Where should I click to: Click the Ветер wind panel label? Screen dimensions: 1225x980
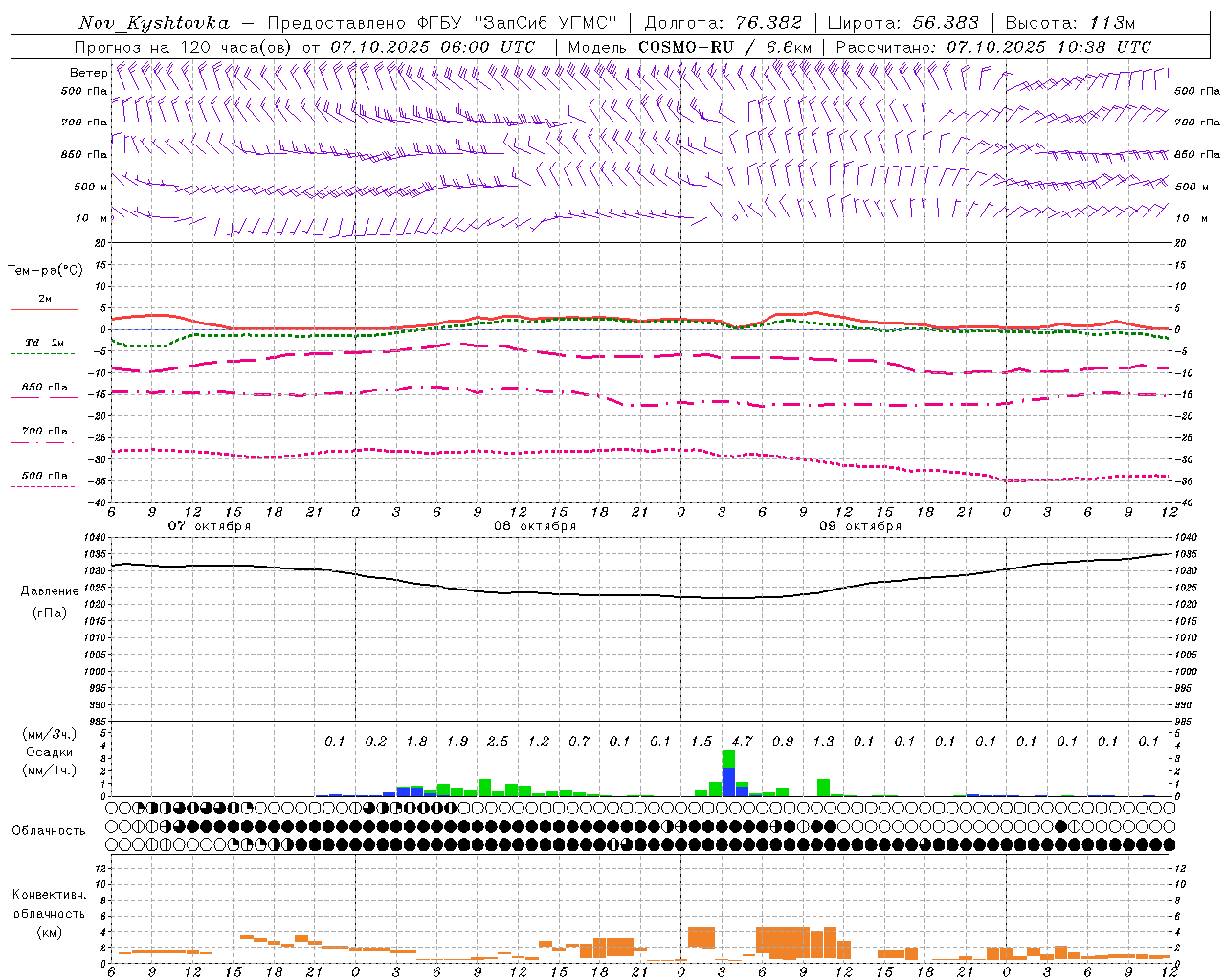pos(88,73)
